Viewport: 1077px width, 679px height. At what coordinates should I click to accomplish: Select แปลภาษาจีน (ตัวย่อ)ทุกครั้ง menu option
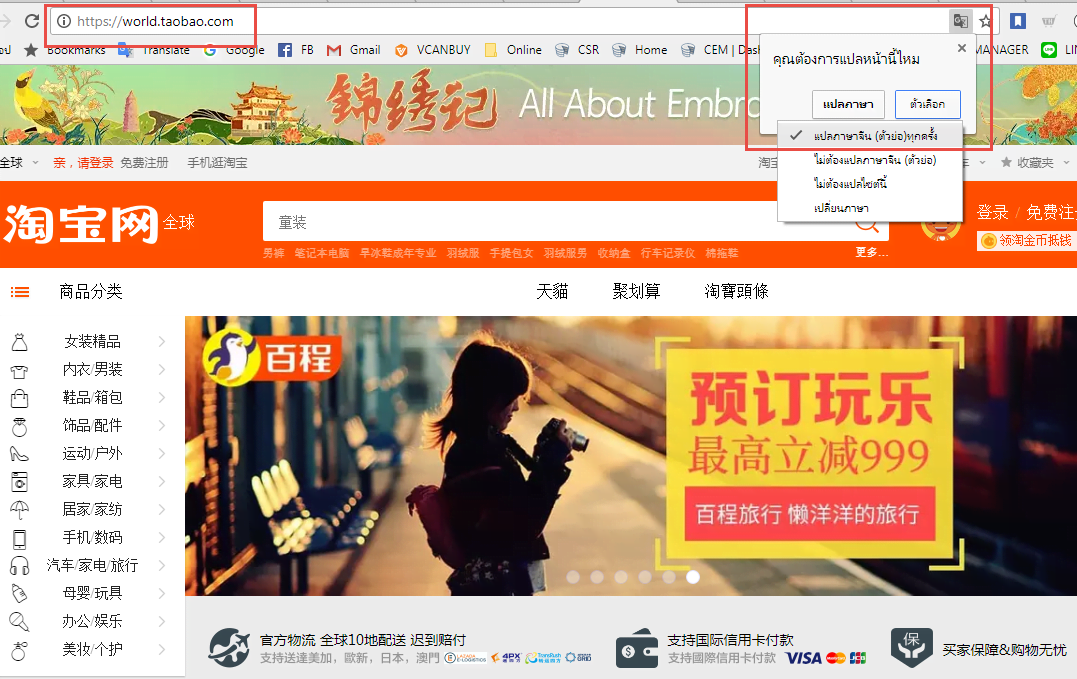coord(870,136)
